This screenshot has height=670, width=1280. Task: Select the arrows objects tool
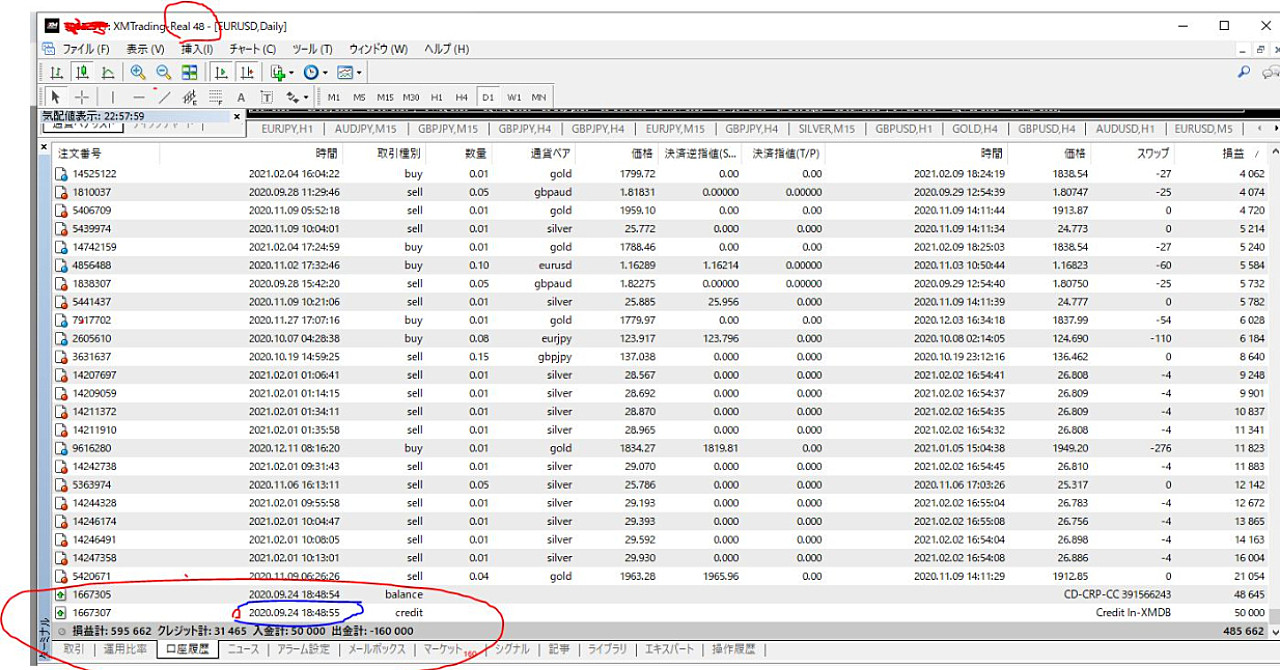click(x=293, y=97)
